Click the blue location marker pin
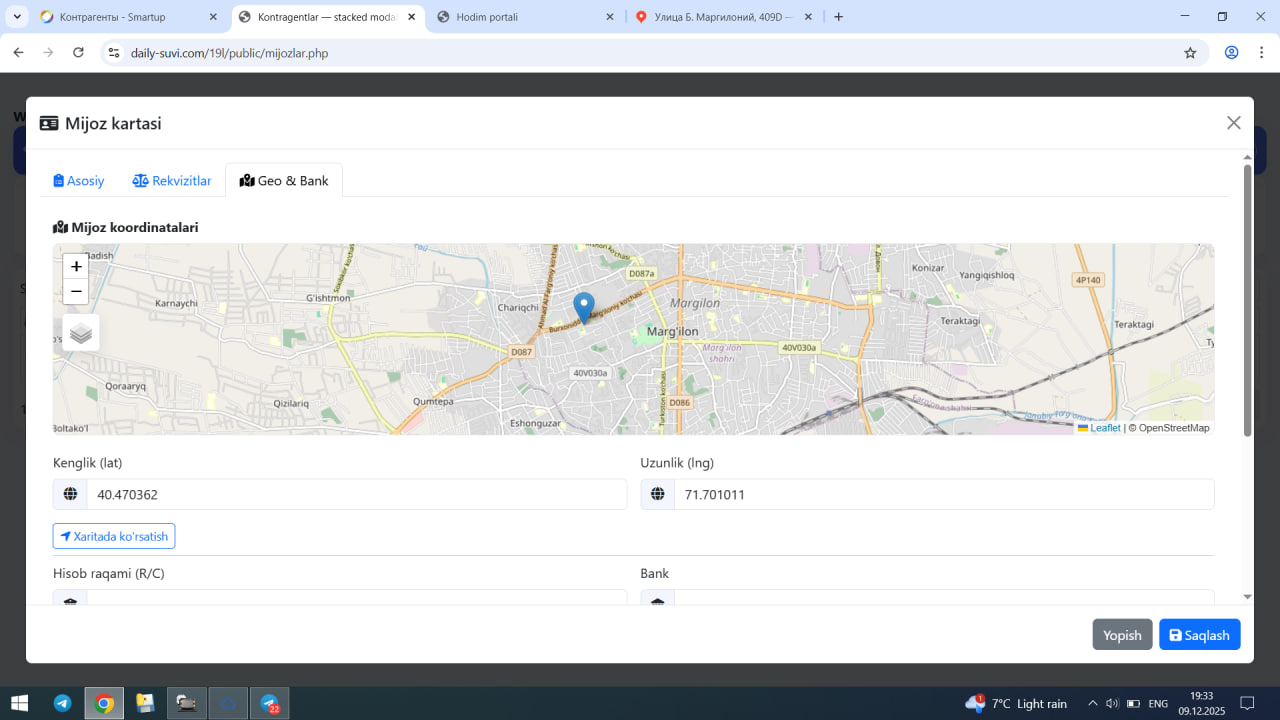 (583, 307)
